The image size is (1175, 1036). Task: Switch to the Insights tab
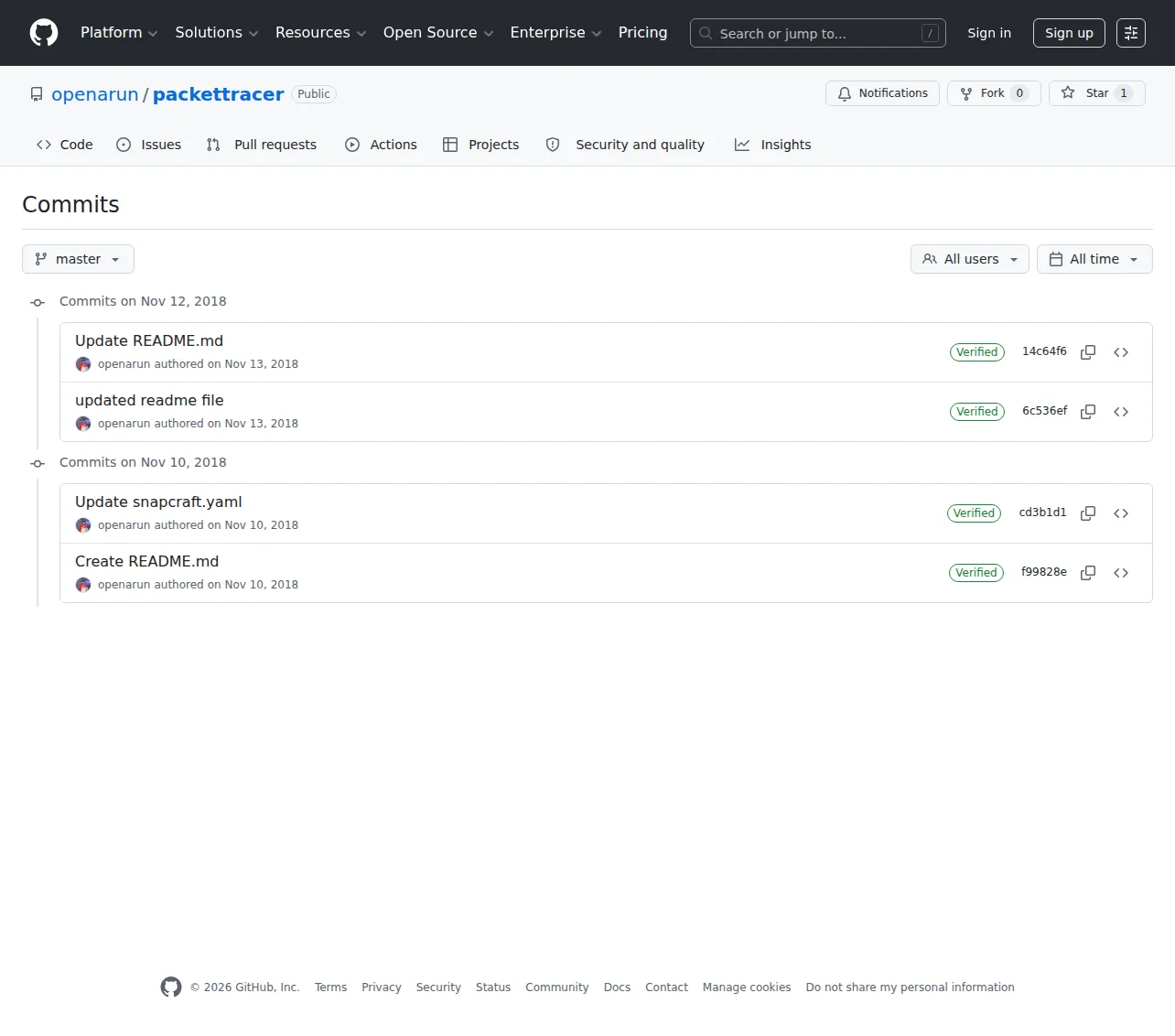[773, 145]
